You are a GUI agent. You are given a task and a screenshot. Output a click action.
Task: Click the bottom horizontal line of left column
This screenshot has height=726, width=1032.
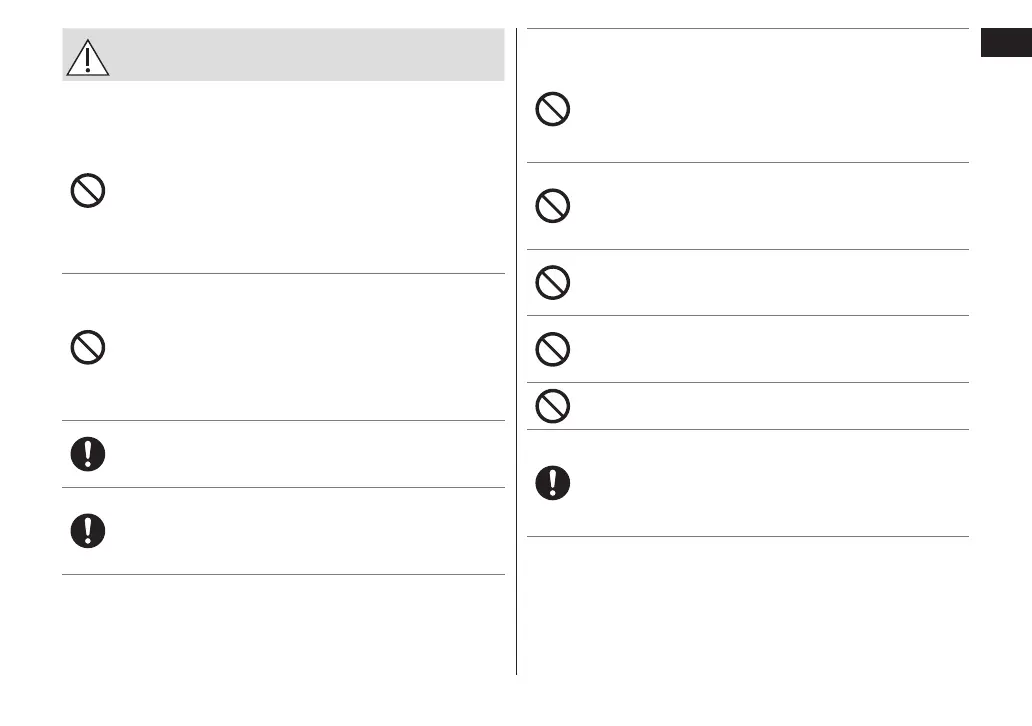[x=283, y=574]
